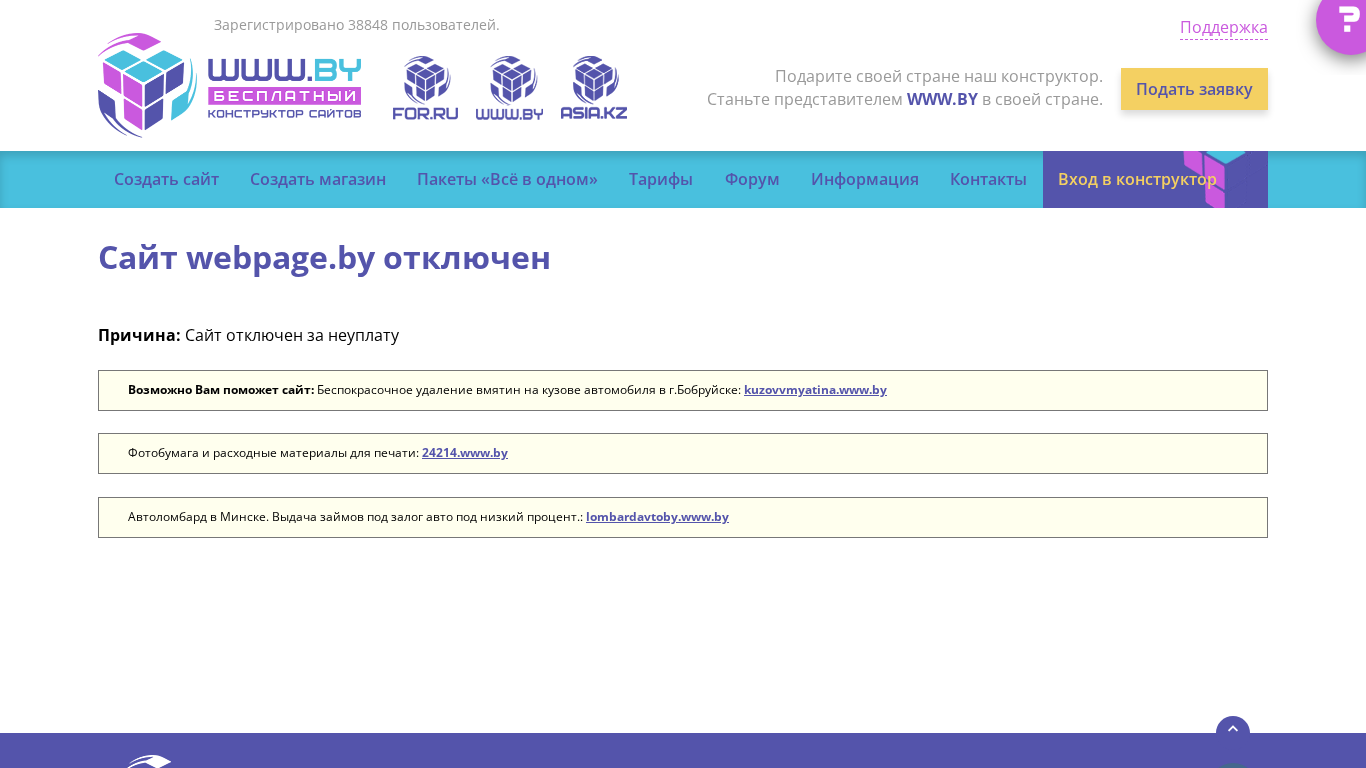Click text Зарегистрировано 38848 пользователей
Viewport: 1366px width, 768px height.
[x=357, y=25]
